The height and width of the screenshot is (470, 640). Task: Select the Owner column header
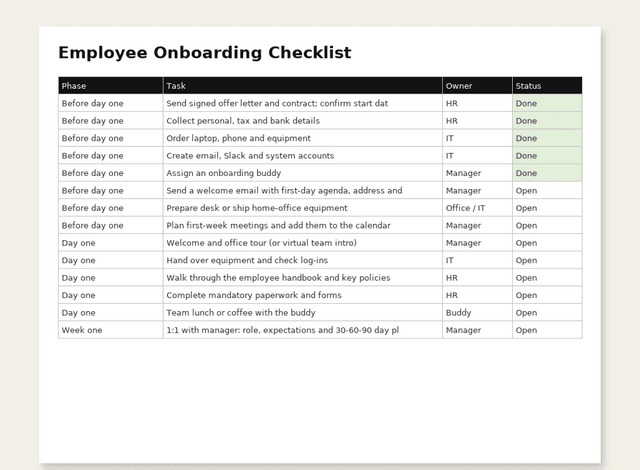point(477,86)
